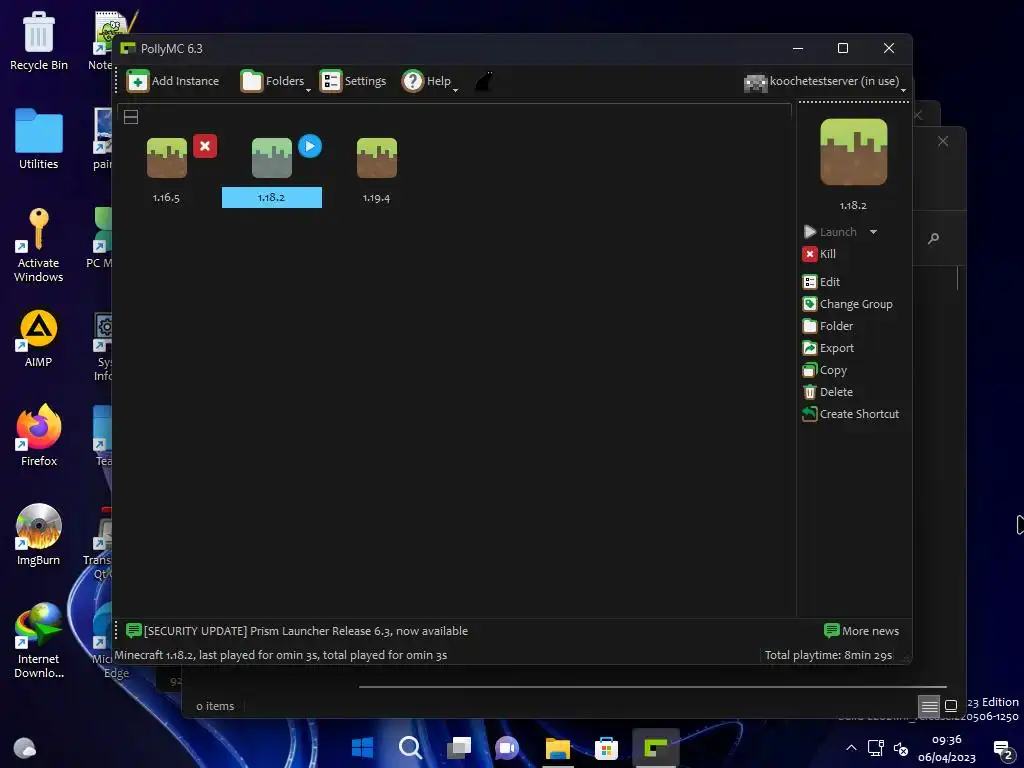
Task: Delete the selected instance
Action: pyautogui.click(x=828, y=392)
